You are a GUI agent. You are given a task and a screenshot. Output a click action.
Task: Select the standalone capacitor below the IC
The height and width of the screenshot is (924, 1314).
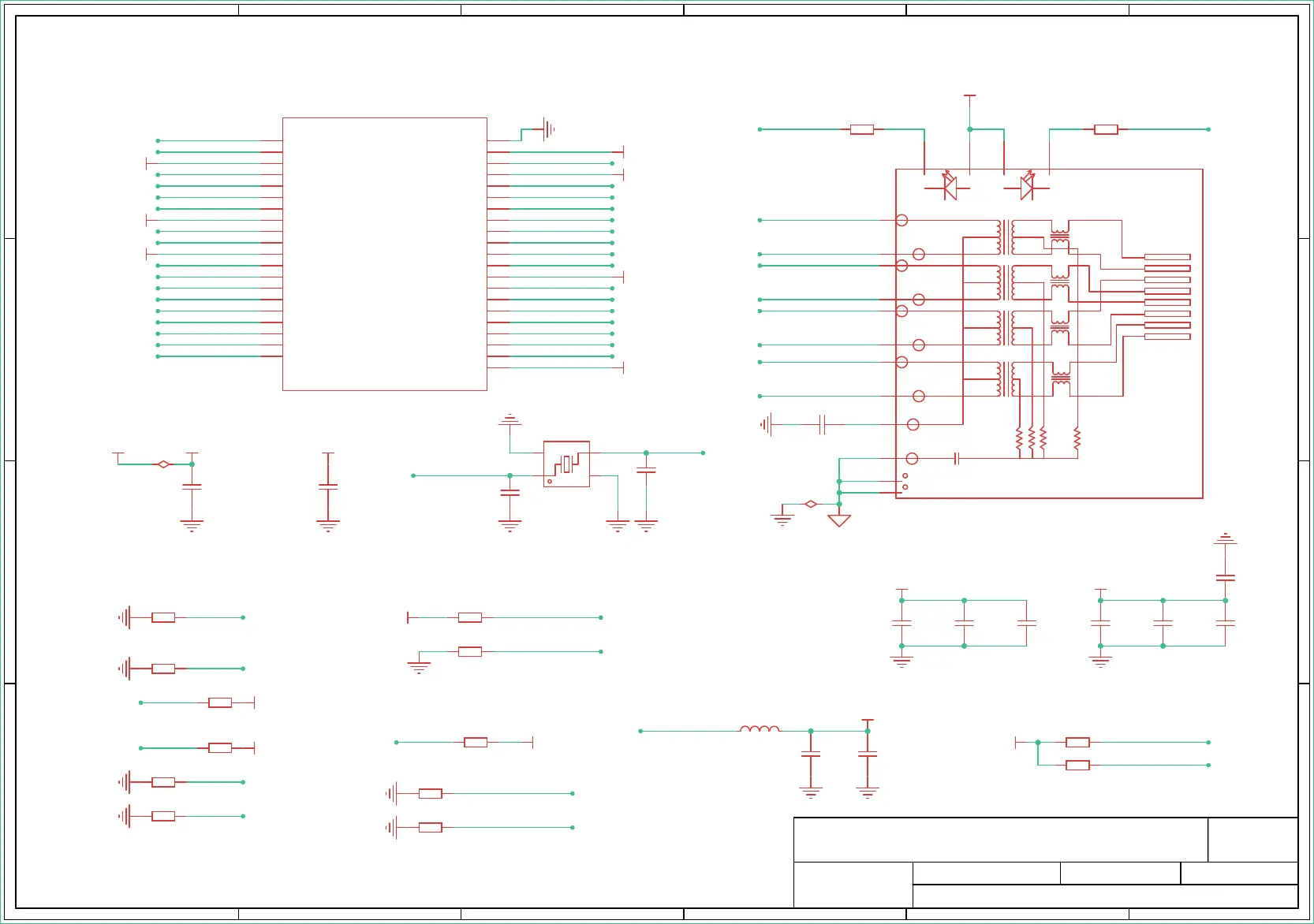pos(328,487)
